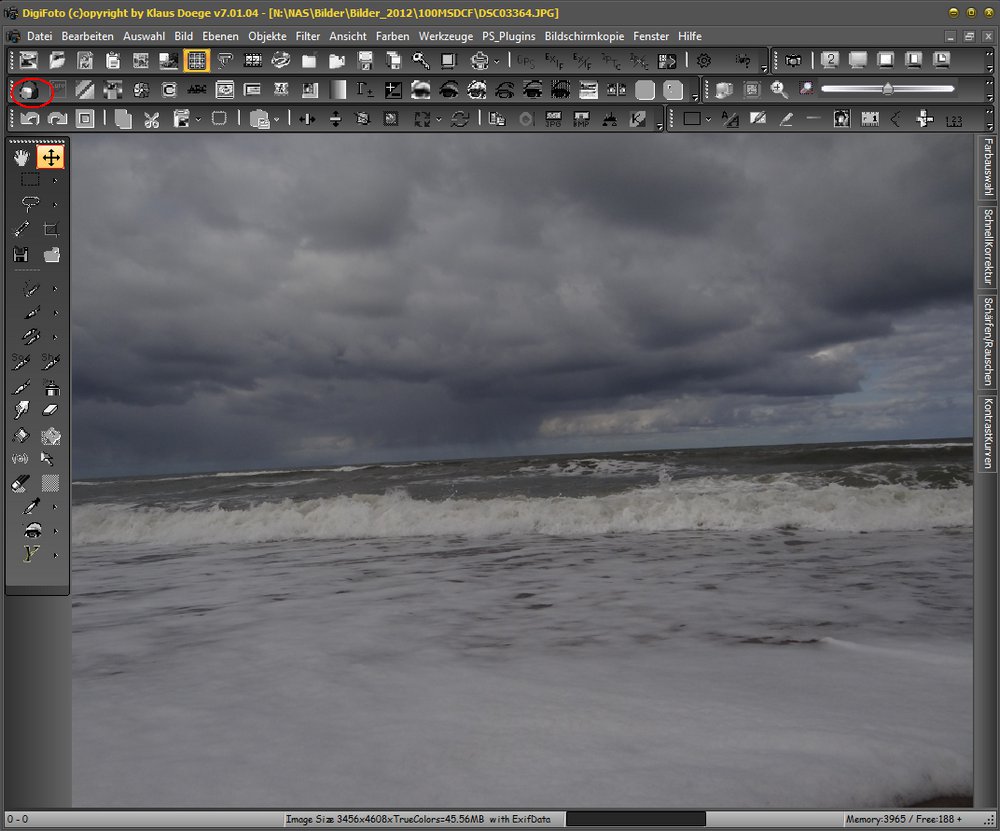Click the Undo arrow icon
The height and width of the screenshot is (831, 1000).
click(x=29, y=119)
